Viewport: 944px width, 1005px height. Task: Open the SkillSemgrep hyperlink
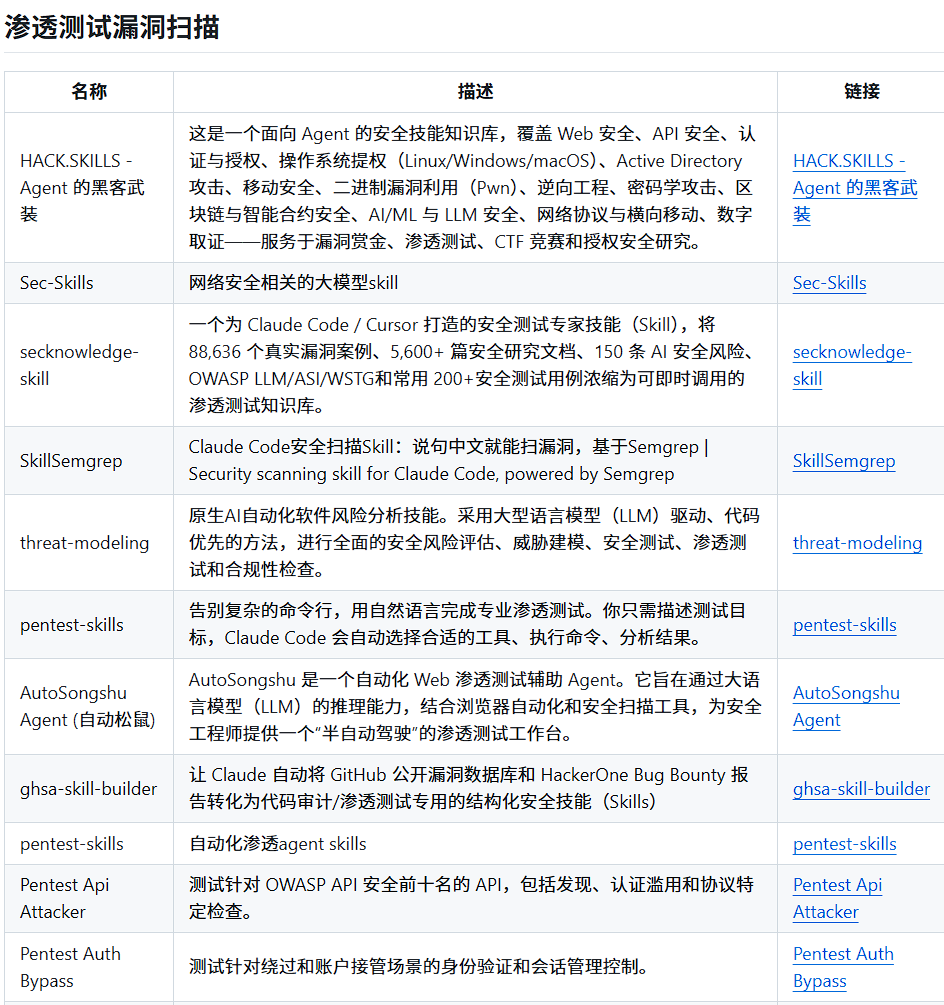843,461
